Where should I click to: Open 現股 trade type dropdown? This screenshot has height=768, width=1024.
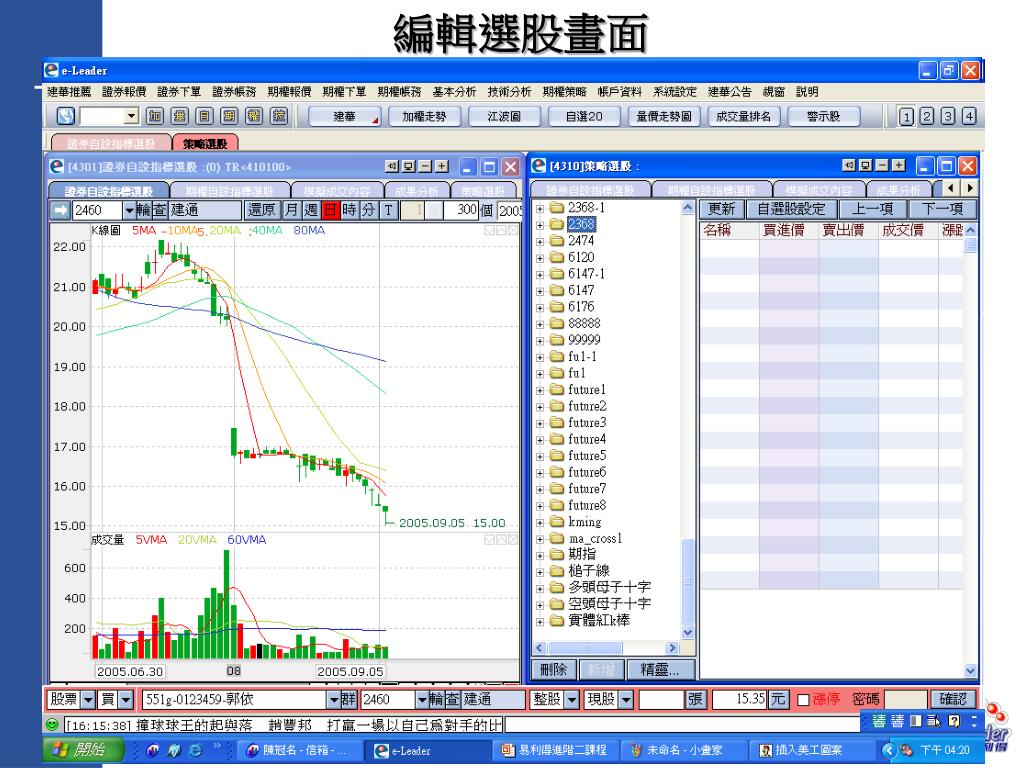(x=626, y=699)
